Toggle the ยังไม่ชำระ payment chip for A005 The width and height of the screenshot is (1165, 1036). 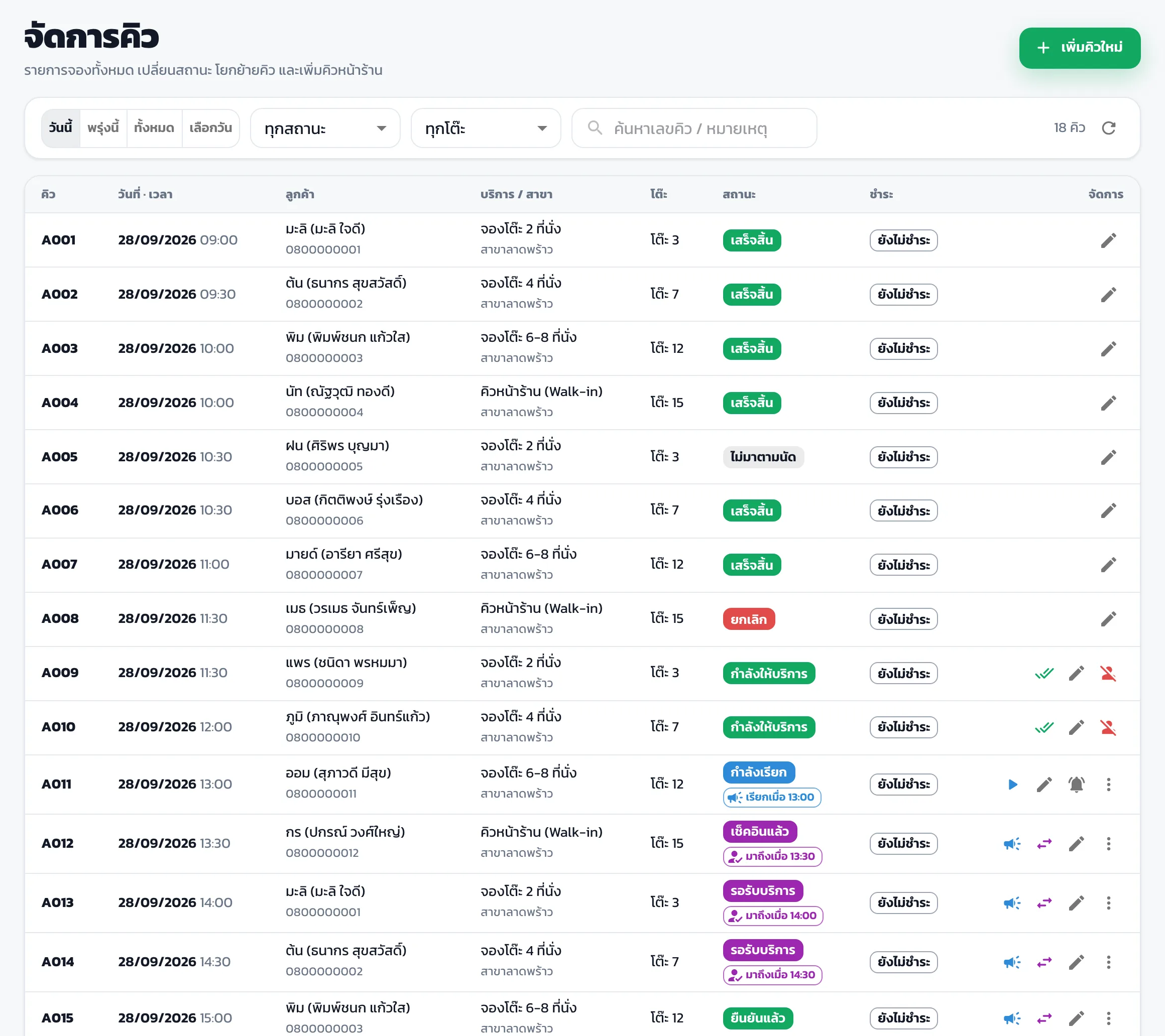903,457
